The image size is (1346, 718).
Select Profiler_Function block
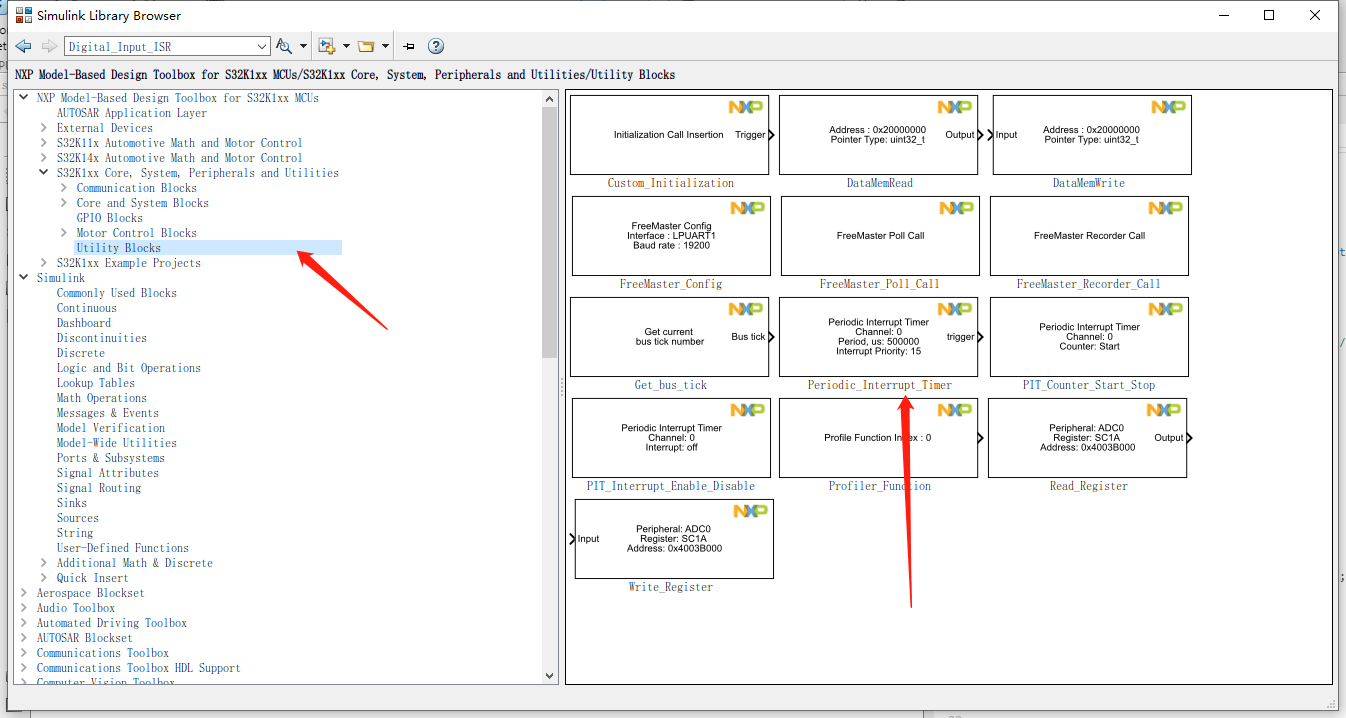pyautogui.click(x=878, y=438)
